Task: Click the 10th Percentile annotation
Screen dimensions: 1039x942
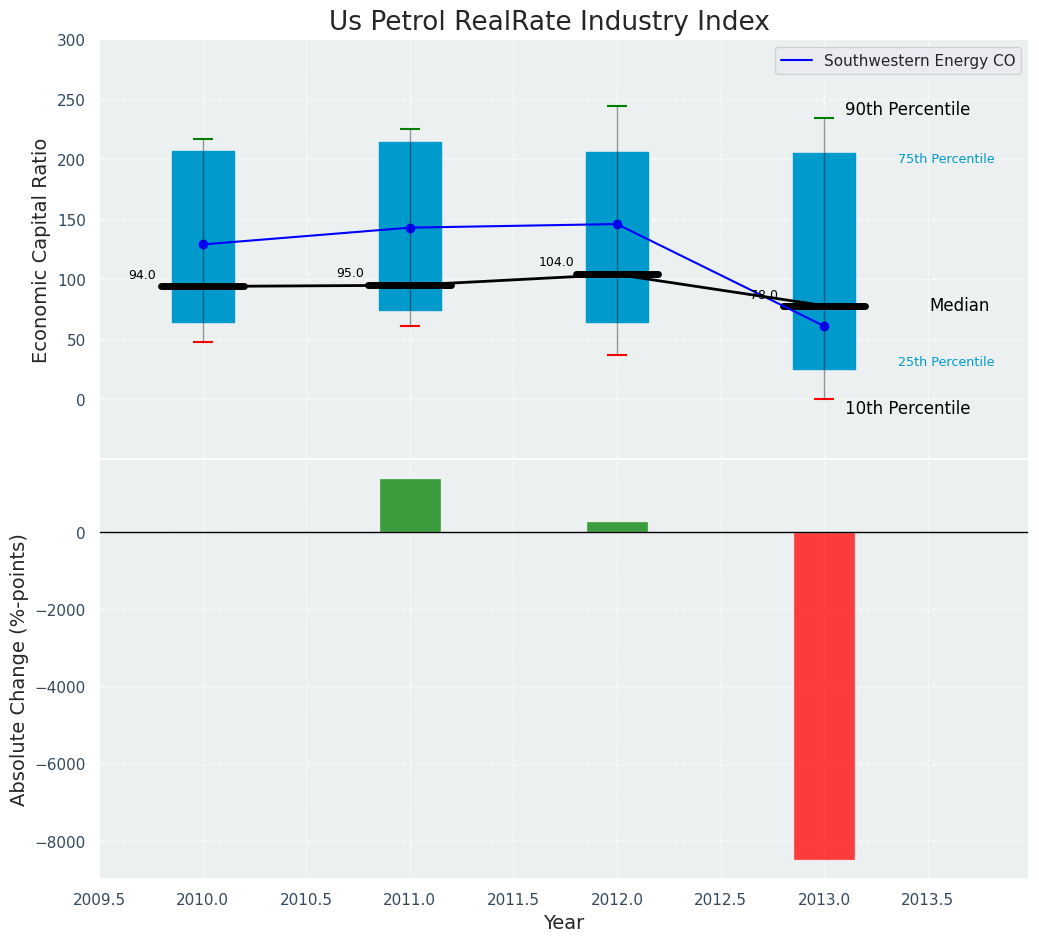Action: 907,408
